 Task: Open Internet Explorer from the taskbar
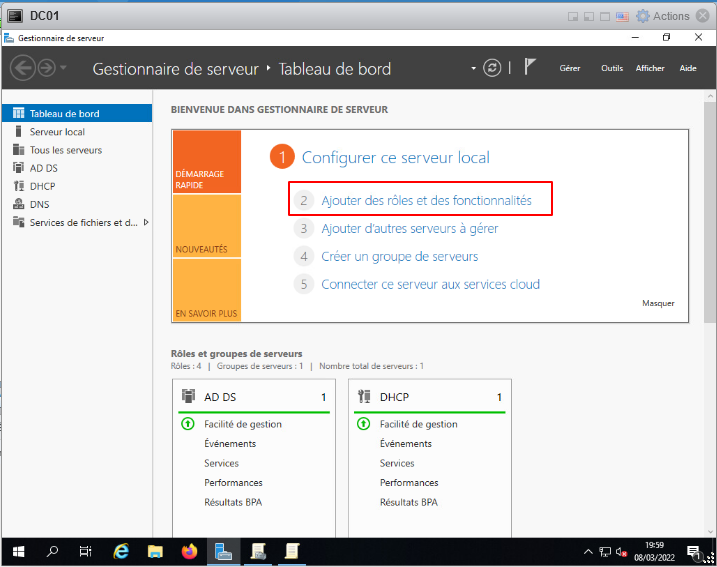(x=122, y=551)
